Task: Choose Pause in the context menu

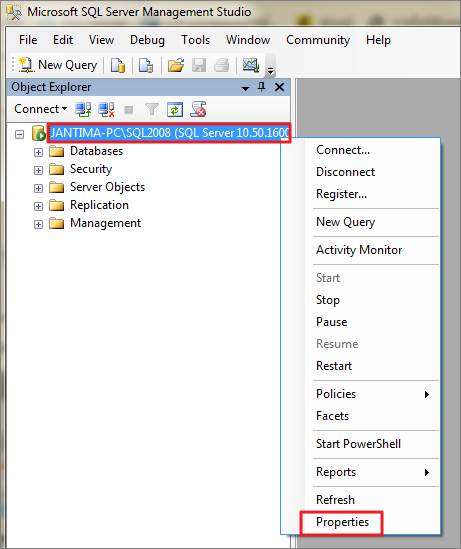Action: [361, 322]
